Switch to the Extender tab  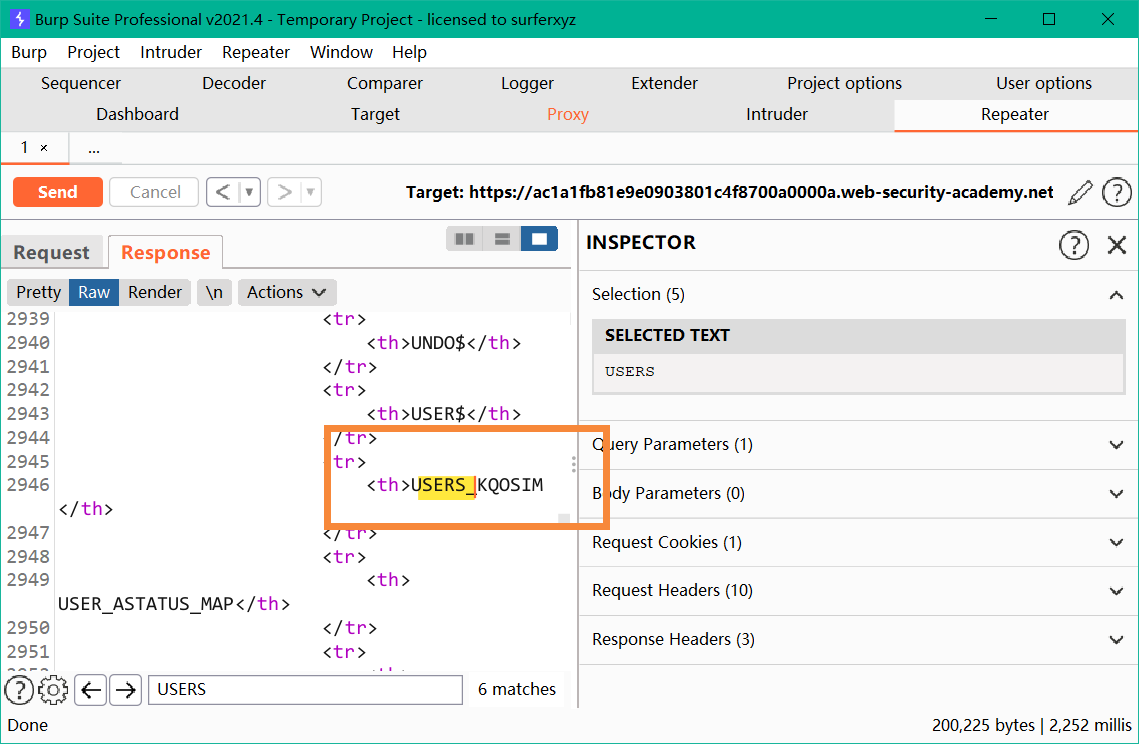(x=664, y=84)
